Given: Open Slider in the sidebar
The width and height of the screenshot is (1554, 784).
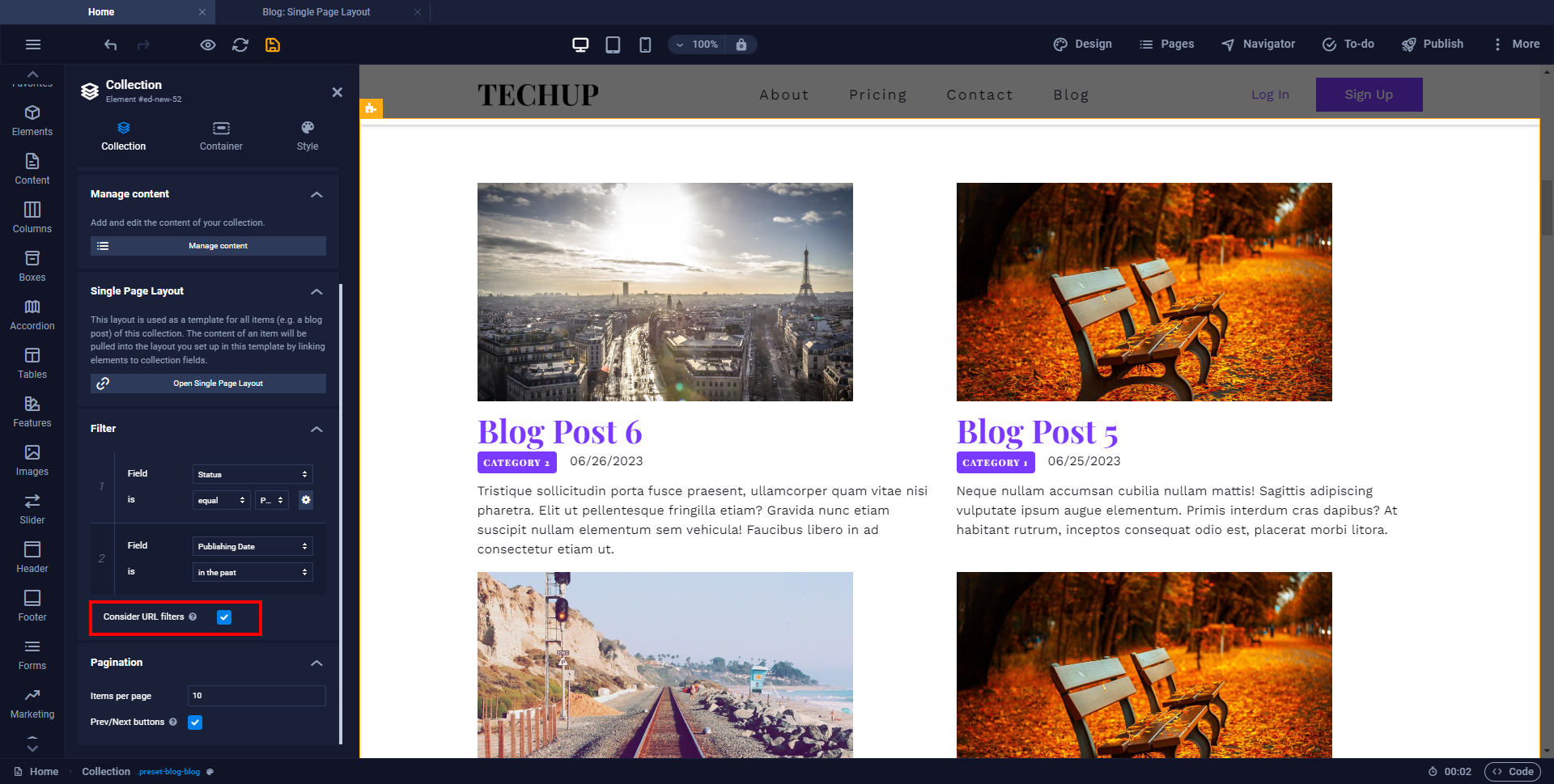Looking at the screenshot, I should [32, 509].
